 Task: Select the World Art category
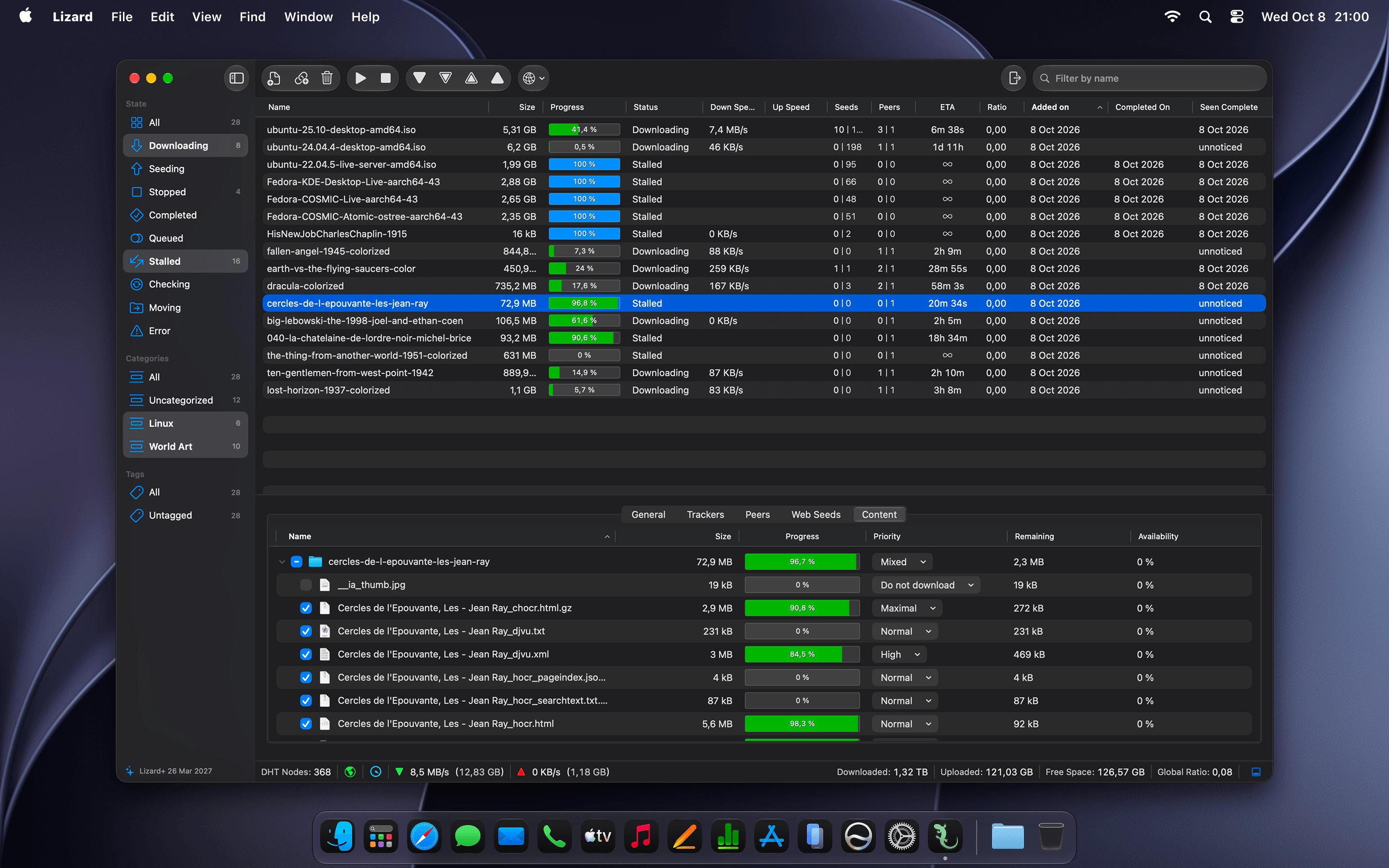(185, 447)
